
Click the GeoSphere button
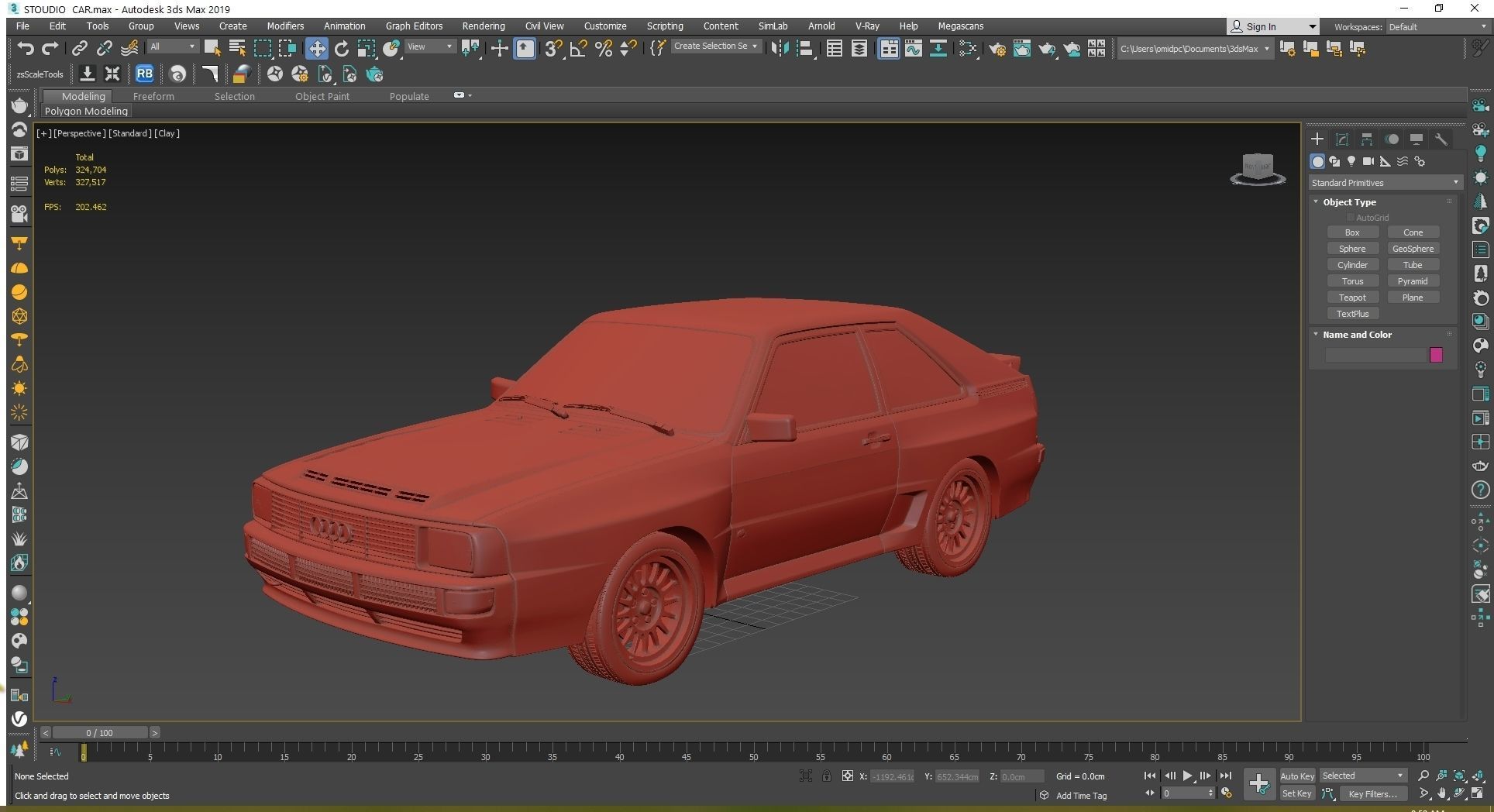(x=1413, y=249)
